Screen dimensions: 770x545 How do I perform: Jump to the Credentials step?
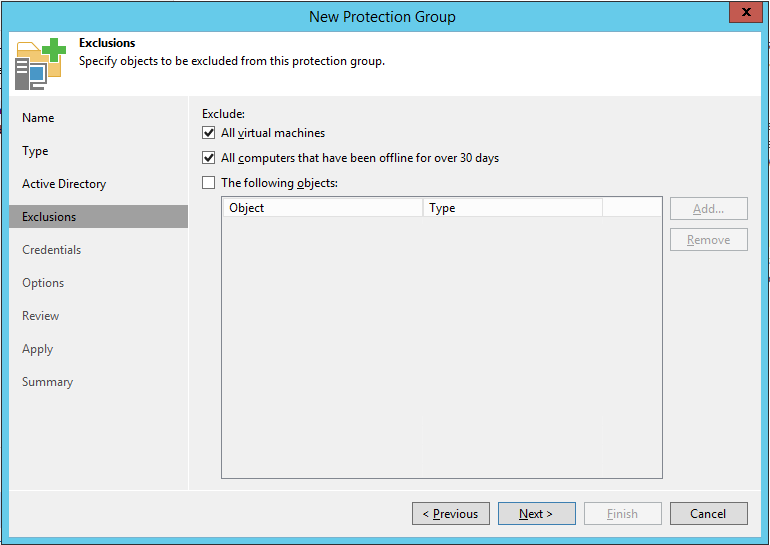pyautogui.click(x=52, y=250)
